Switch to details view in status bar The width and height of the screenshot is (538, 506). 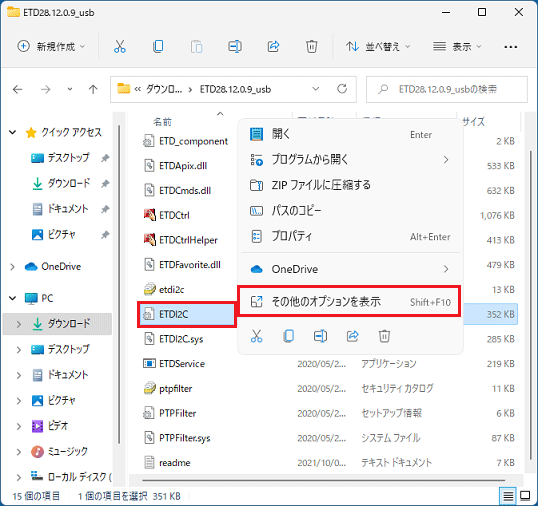[x=508, y=496]
